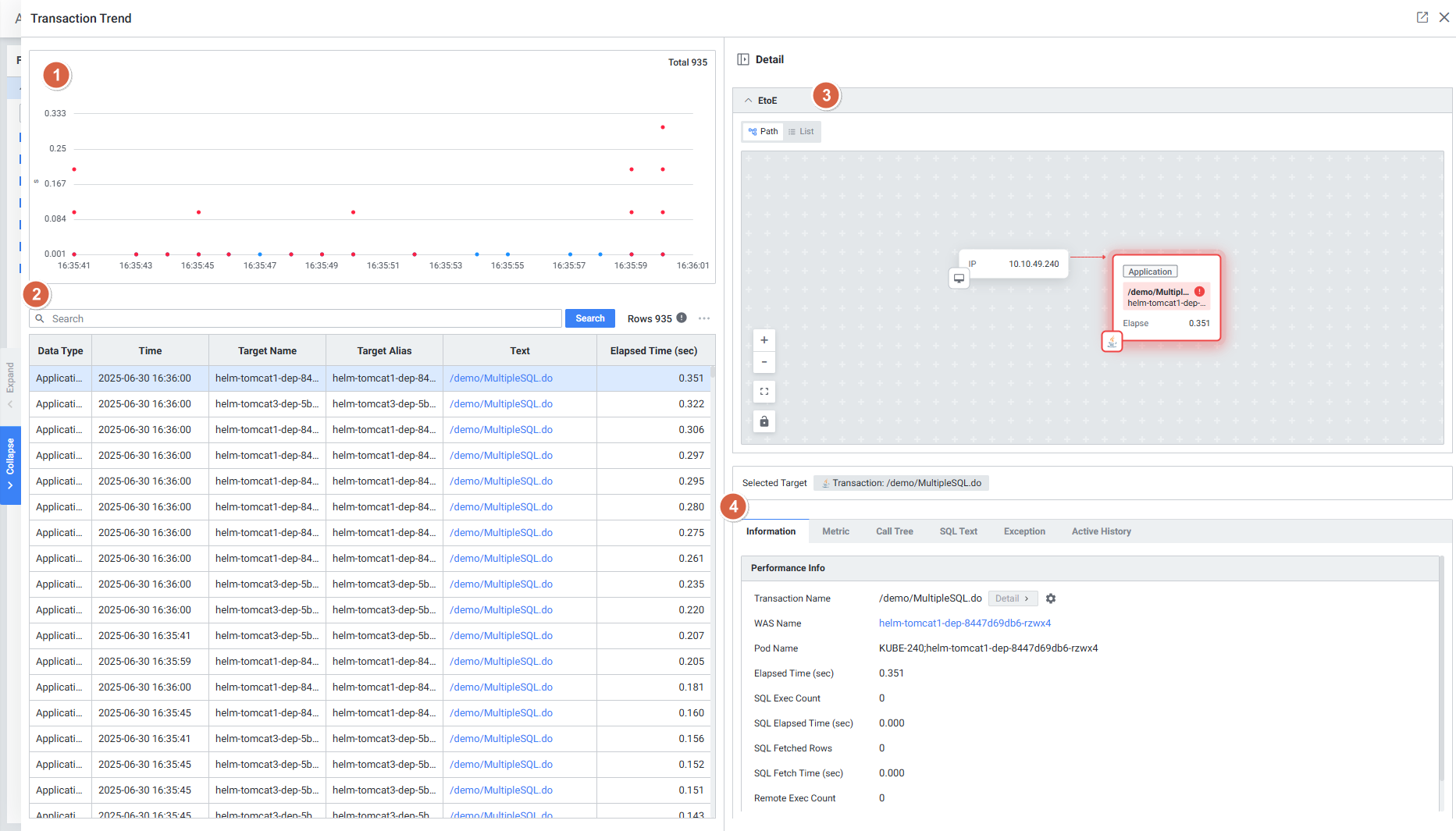
Task: Click the blue Search button
Action: click(589, 318)
